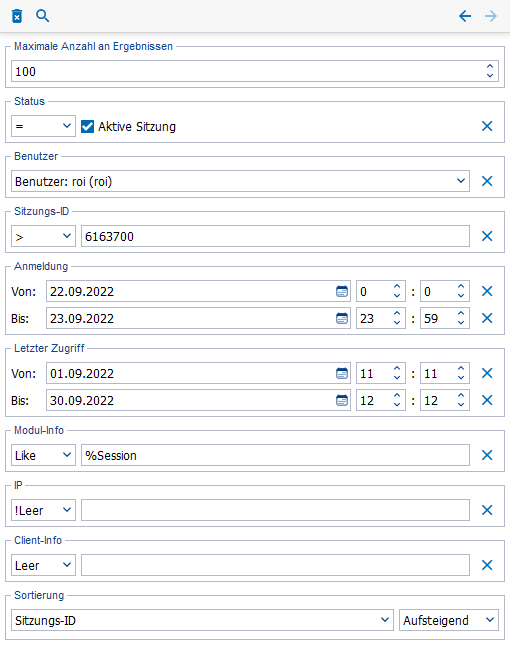Open calendar for Letzter Zugriff Bis date
Viewport: 510px width, 646px height.
(342, 400)
